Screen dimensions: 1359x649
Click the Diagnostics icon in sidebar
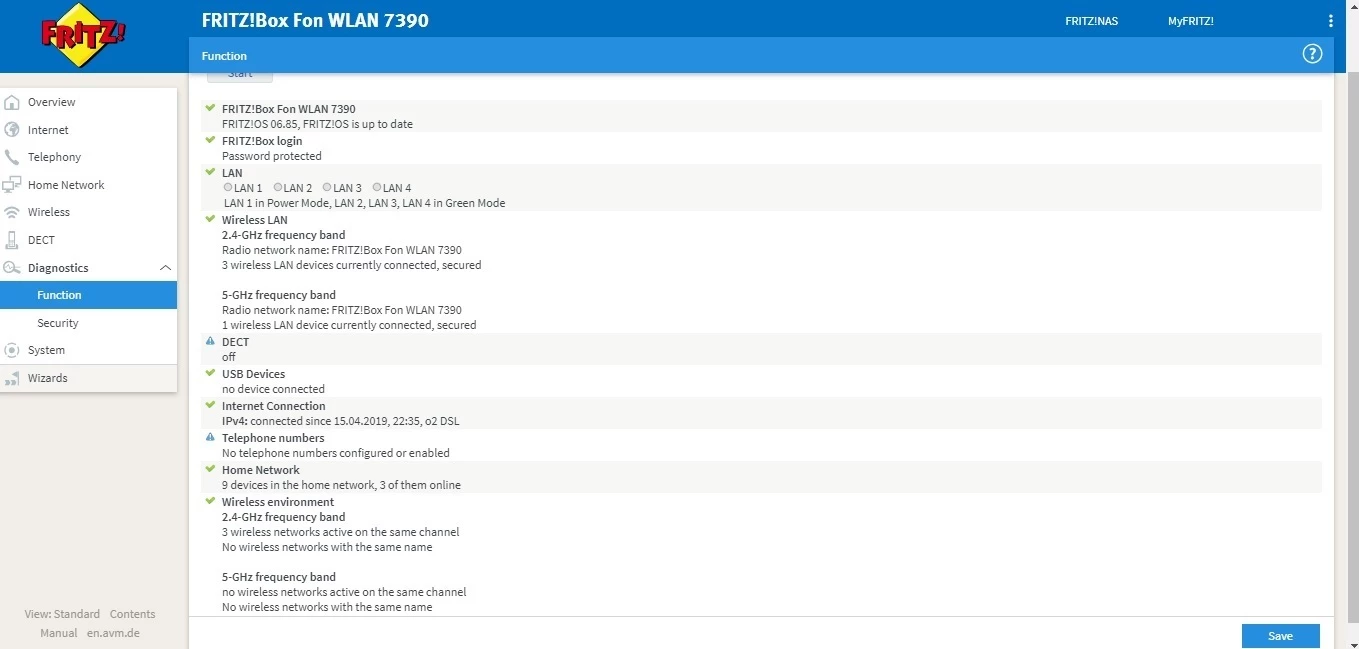click(x=12, y=268)
